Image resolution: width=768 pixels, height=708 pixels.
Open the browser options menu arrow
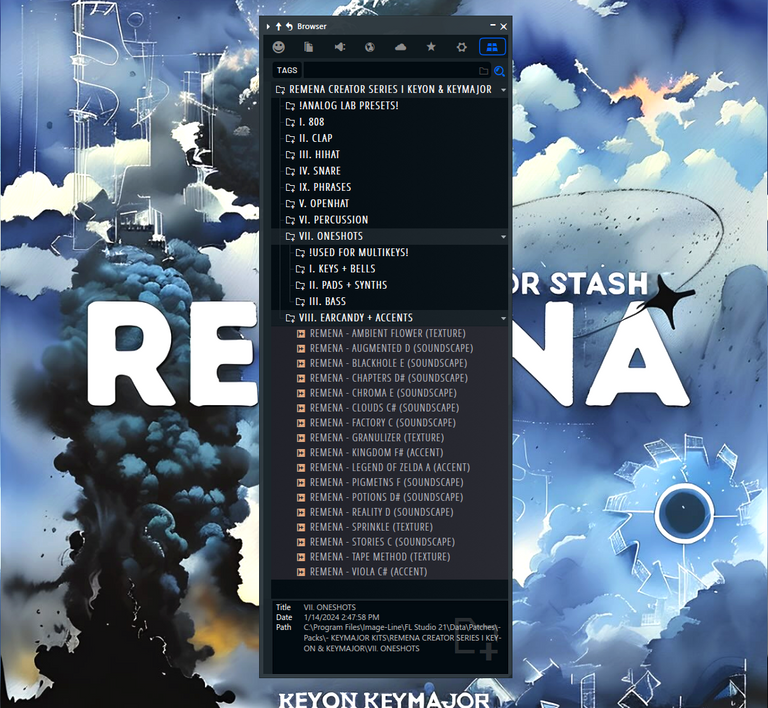pyautogui.click(x=267, y=26)
